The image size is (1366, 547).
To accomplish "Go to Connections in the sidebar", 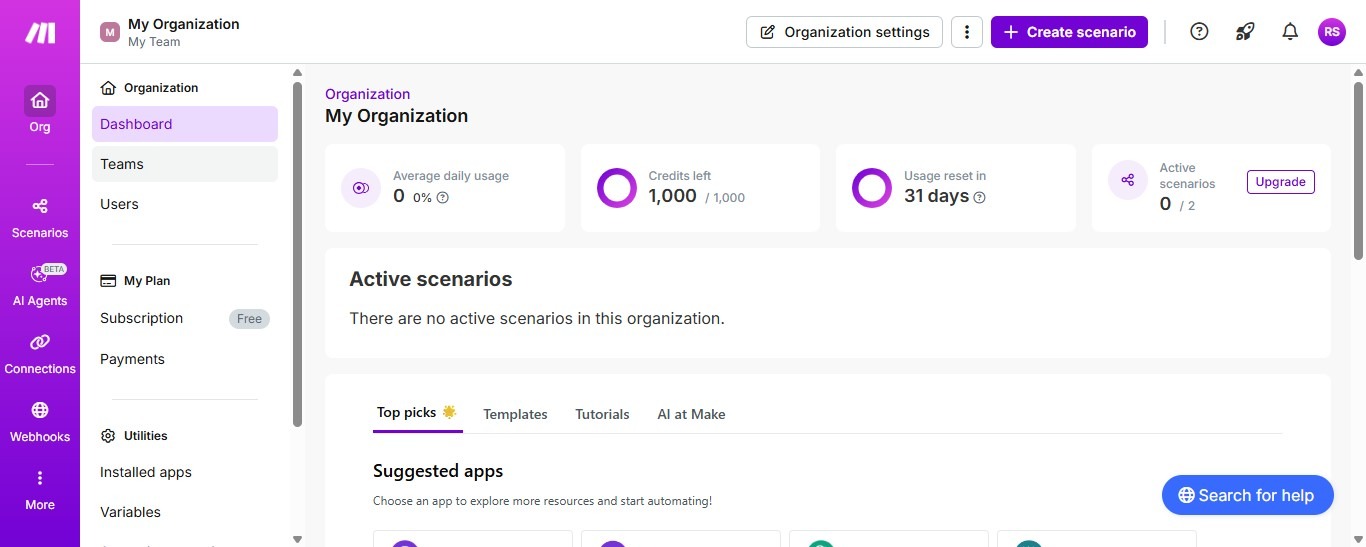I will click(x=40, y=354).
